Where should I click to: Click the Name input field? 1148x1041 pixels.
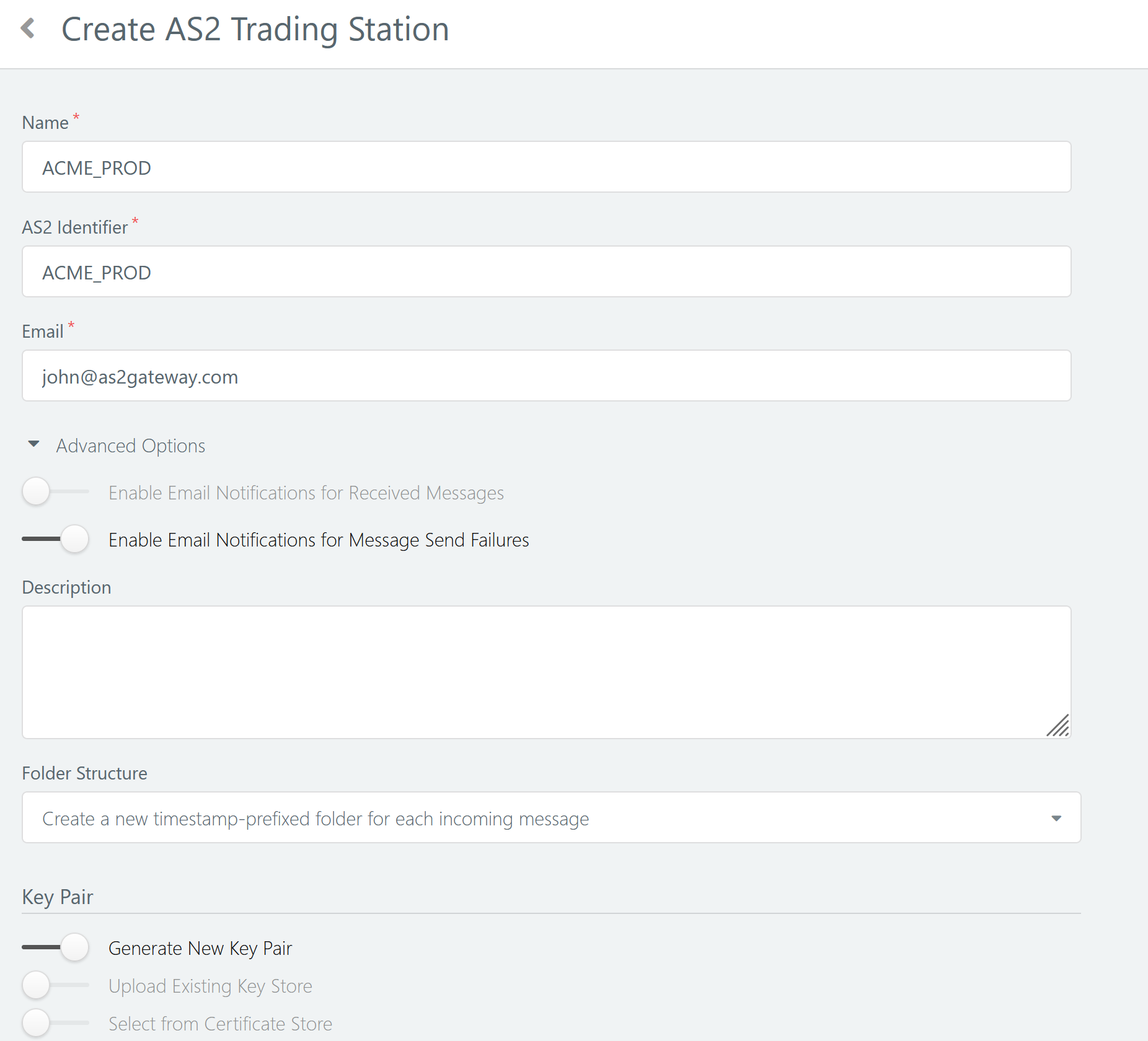[x=546, y=167]
